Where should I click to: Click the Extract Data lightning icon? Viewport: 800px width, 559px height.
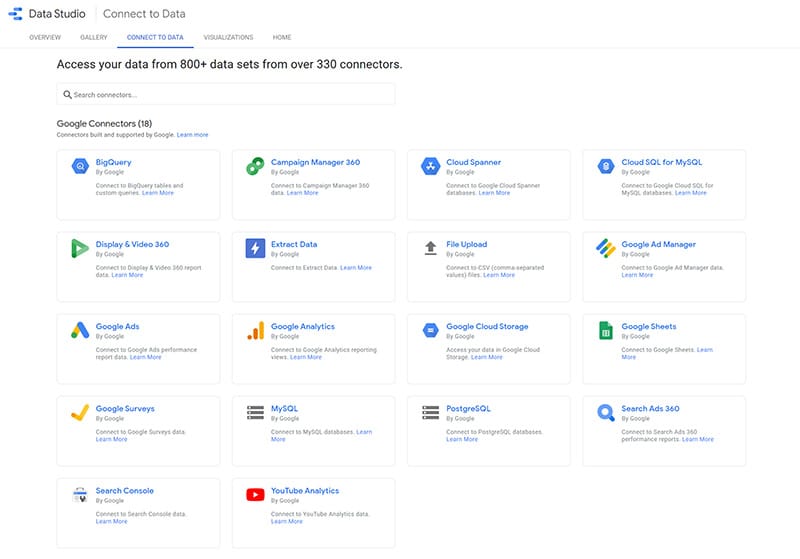[x=255, y=248]
